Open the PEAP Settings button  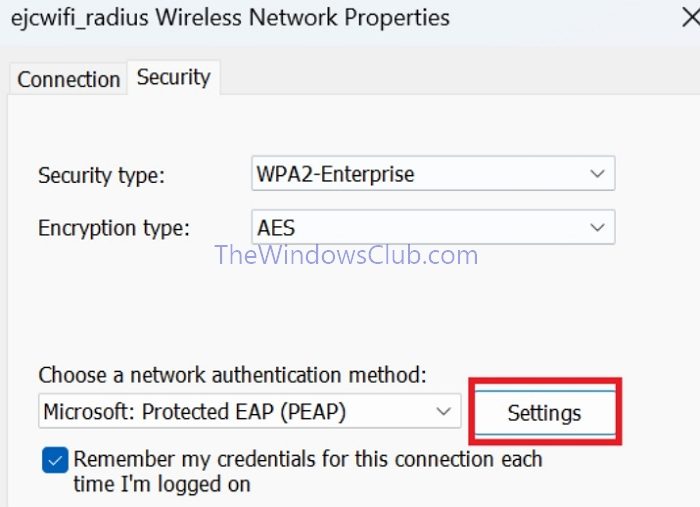pos(544,412)
